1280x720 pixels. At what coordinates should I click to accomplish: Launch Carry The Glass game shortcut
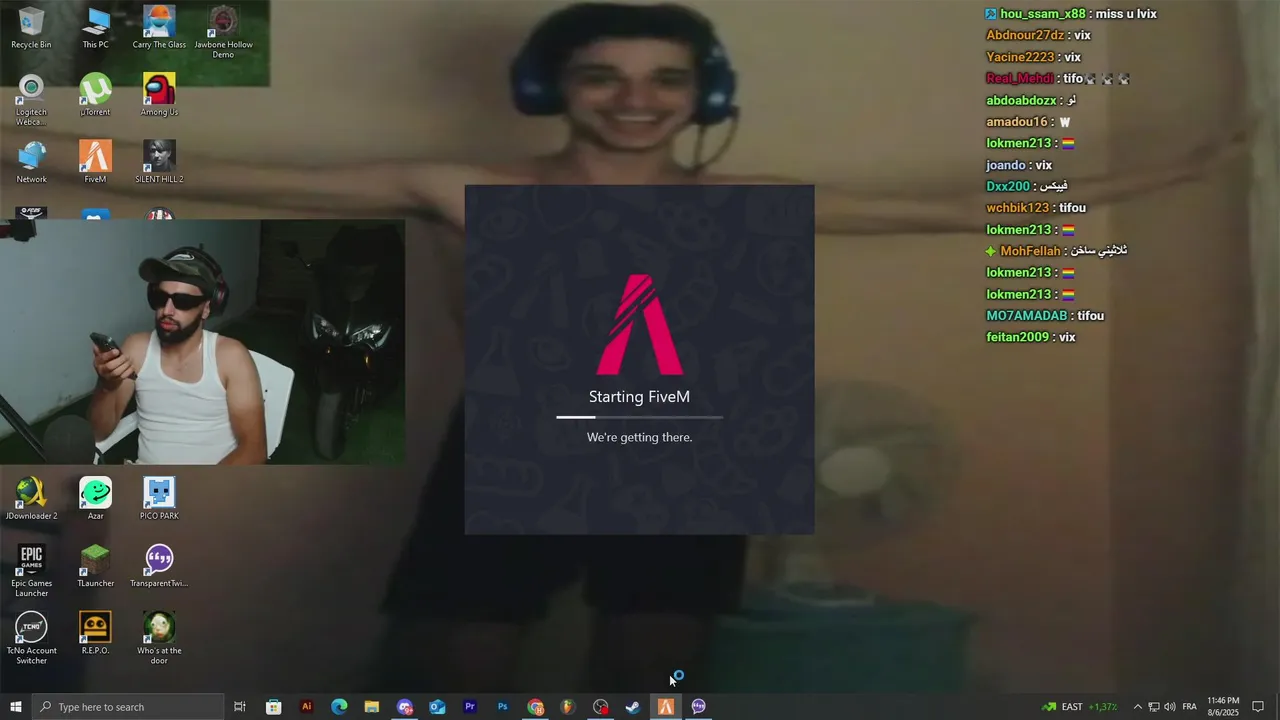[x=159, y=27]
